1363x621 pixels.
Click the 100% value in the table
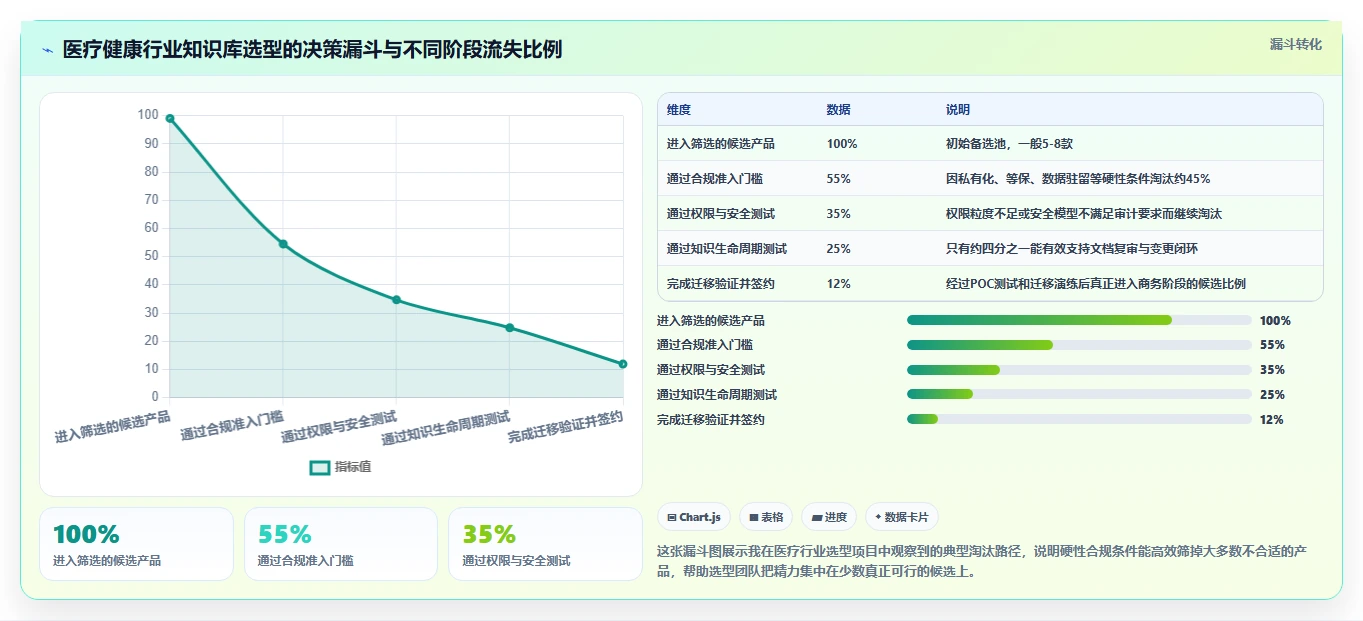pyautogui.click(x=842, y=144)
